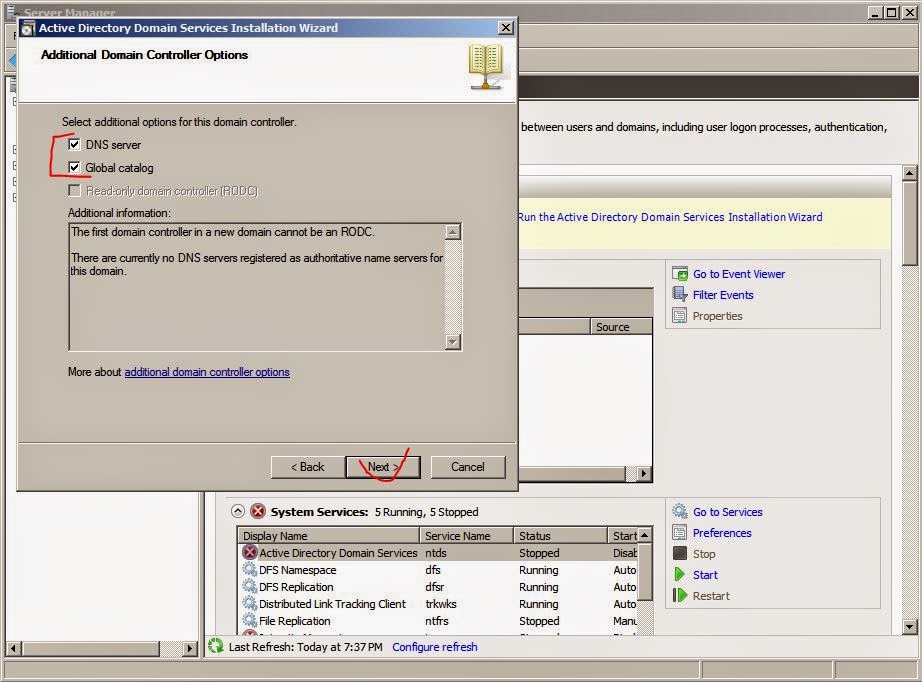
Task: Click the Restart service action
Action: pos(711,596)
